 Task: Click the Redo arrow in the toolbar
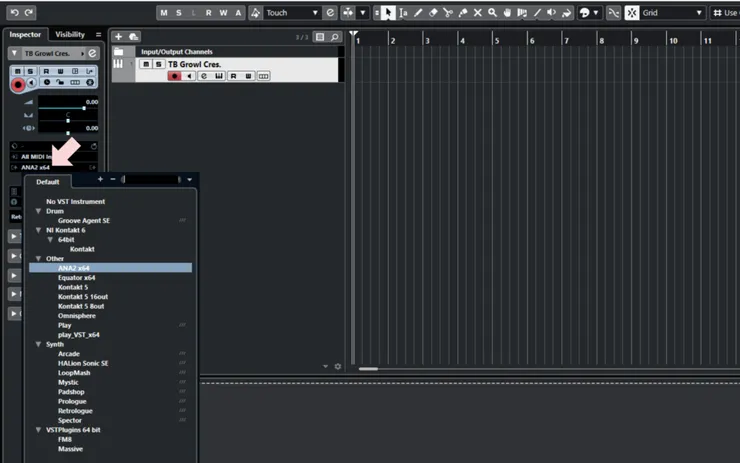[x=29, y=13]
